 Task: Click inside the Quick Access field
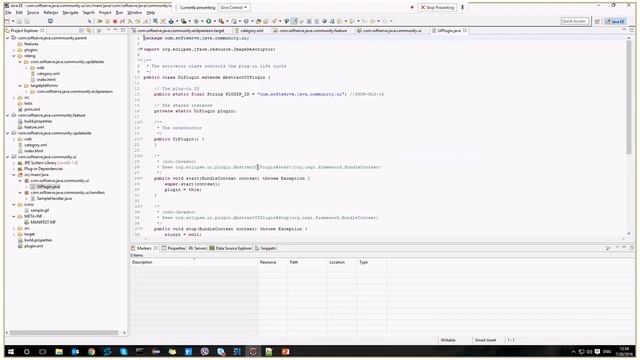(x=574, y=21)
